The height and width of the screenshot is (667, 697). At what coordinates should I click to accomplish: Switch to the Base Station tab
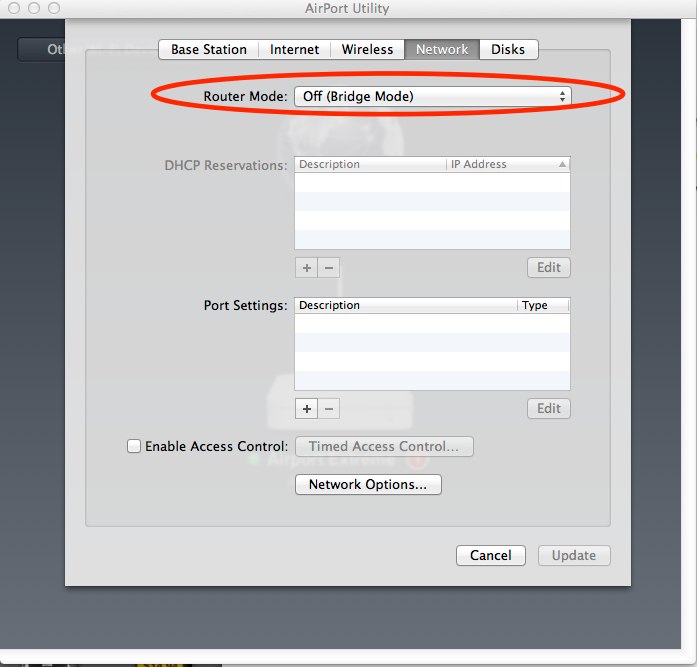(208, 49)
